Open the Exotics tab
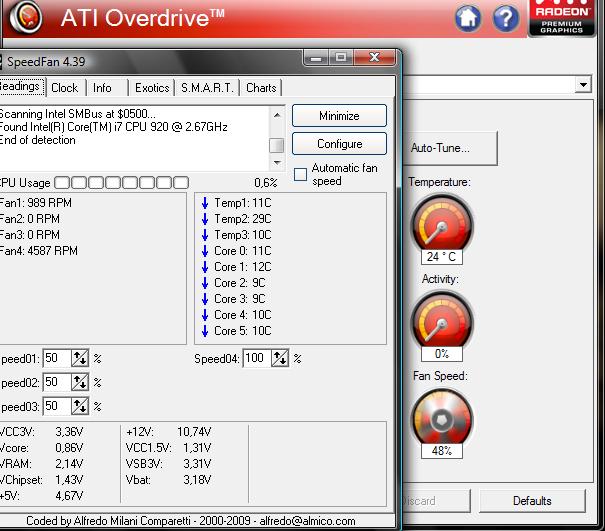The height and width of the screenshot is (531, 605). (152, 88)
